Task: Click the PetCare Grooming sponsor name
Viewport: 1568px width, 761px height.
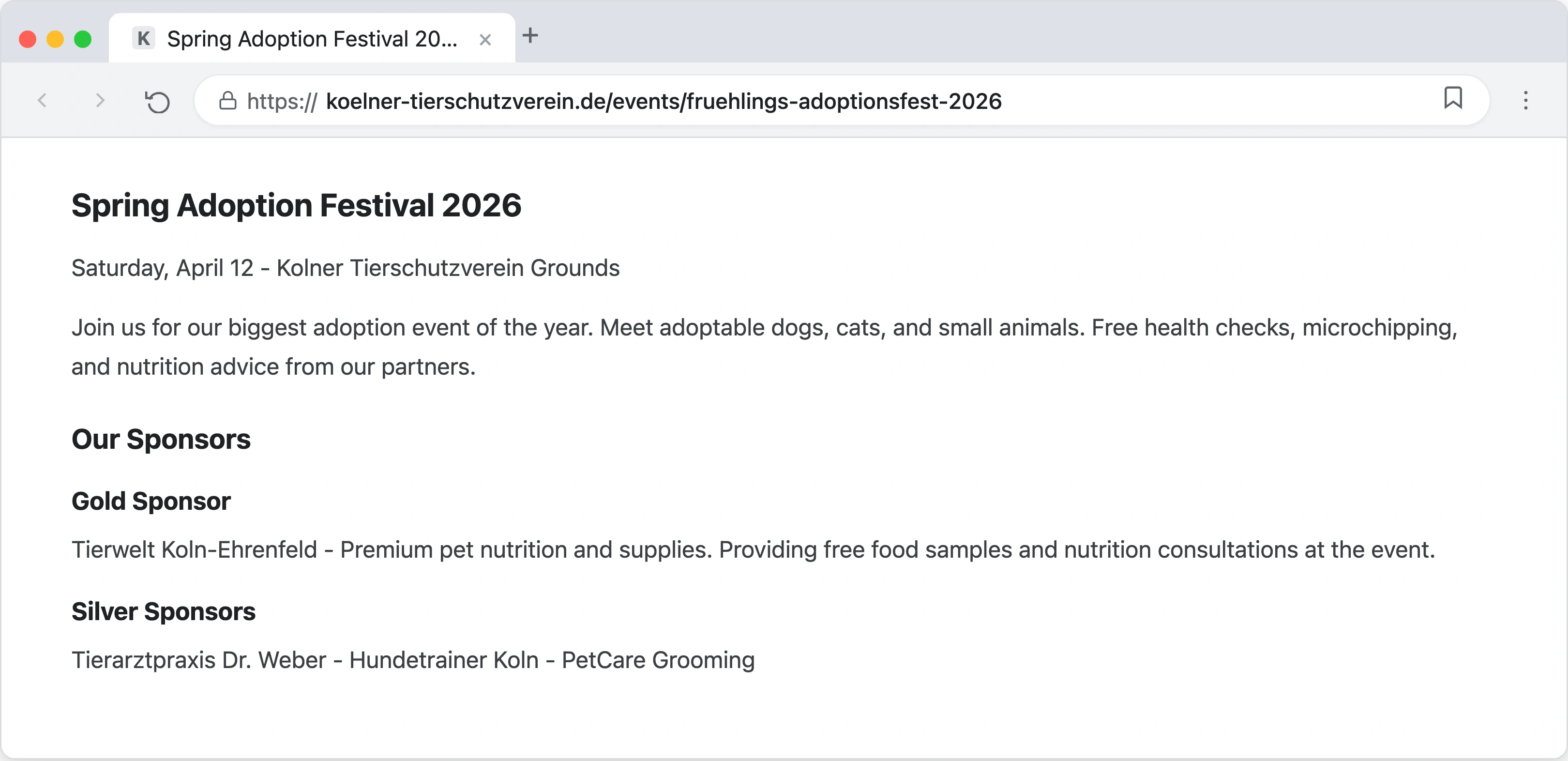Action: 657,659
